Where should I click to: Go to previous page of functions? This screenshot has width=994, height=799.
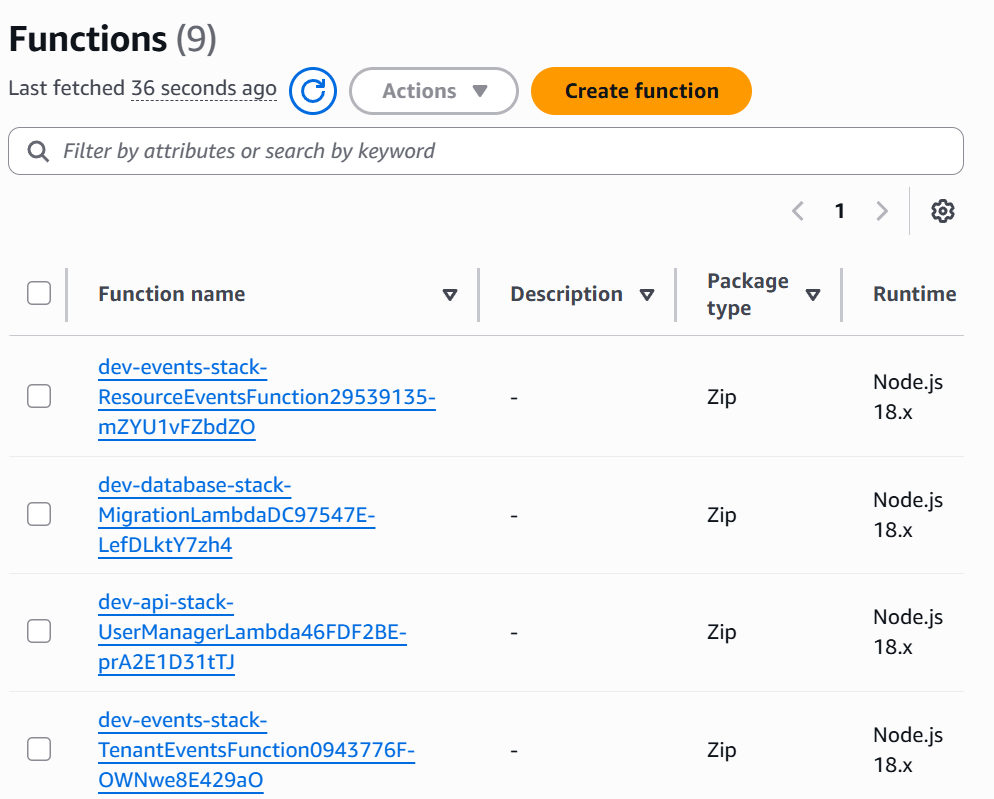coord(798,211)
